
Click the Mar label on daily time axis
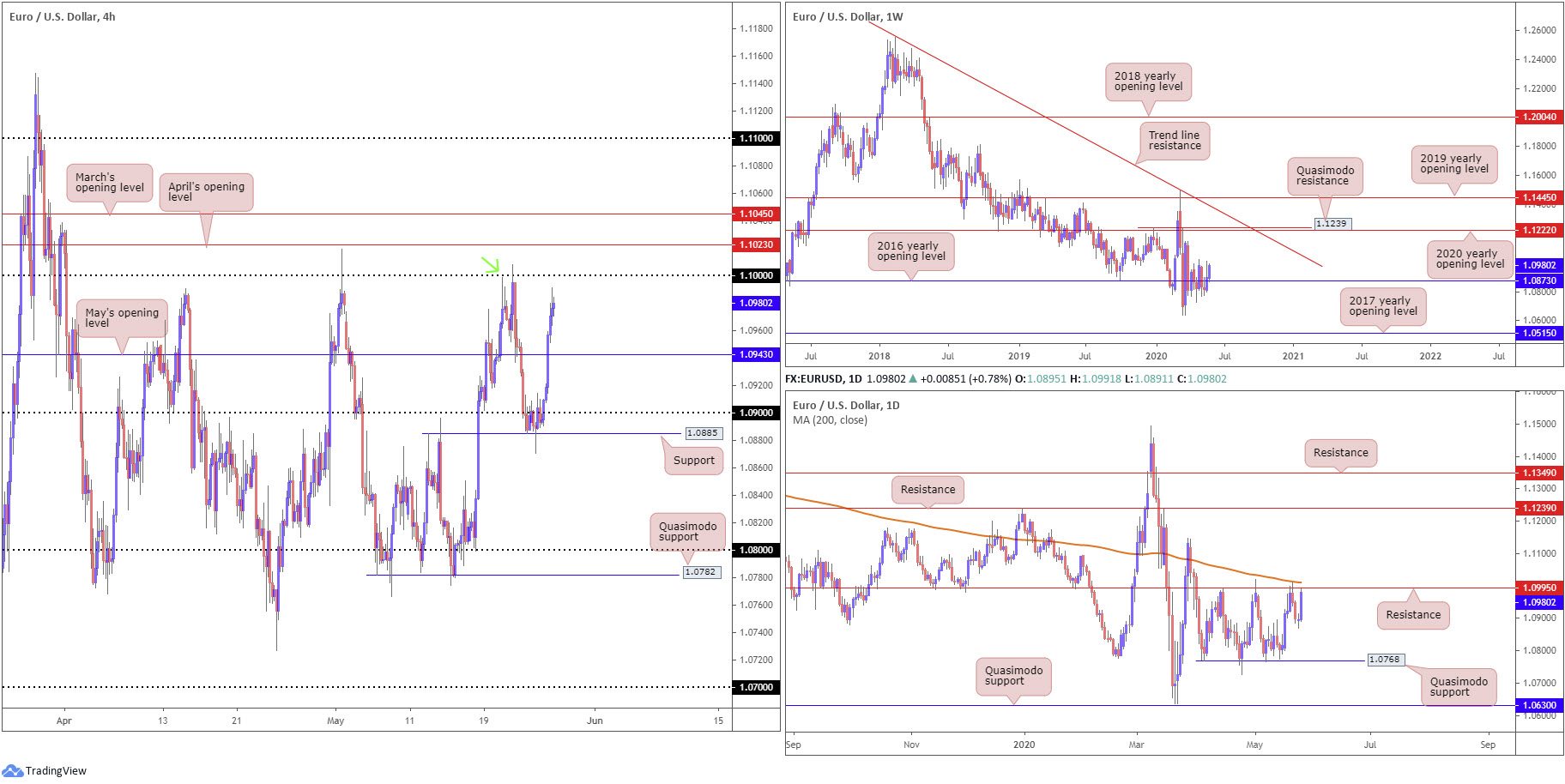point(1136,745)
